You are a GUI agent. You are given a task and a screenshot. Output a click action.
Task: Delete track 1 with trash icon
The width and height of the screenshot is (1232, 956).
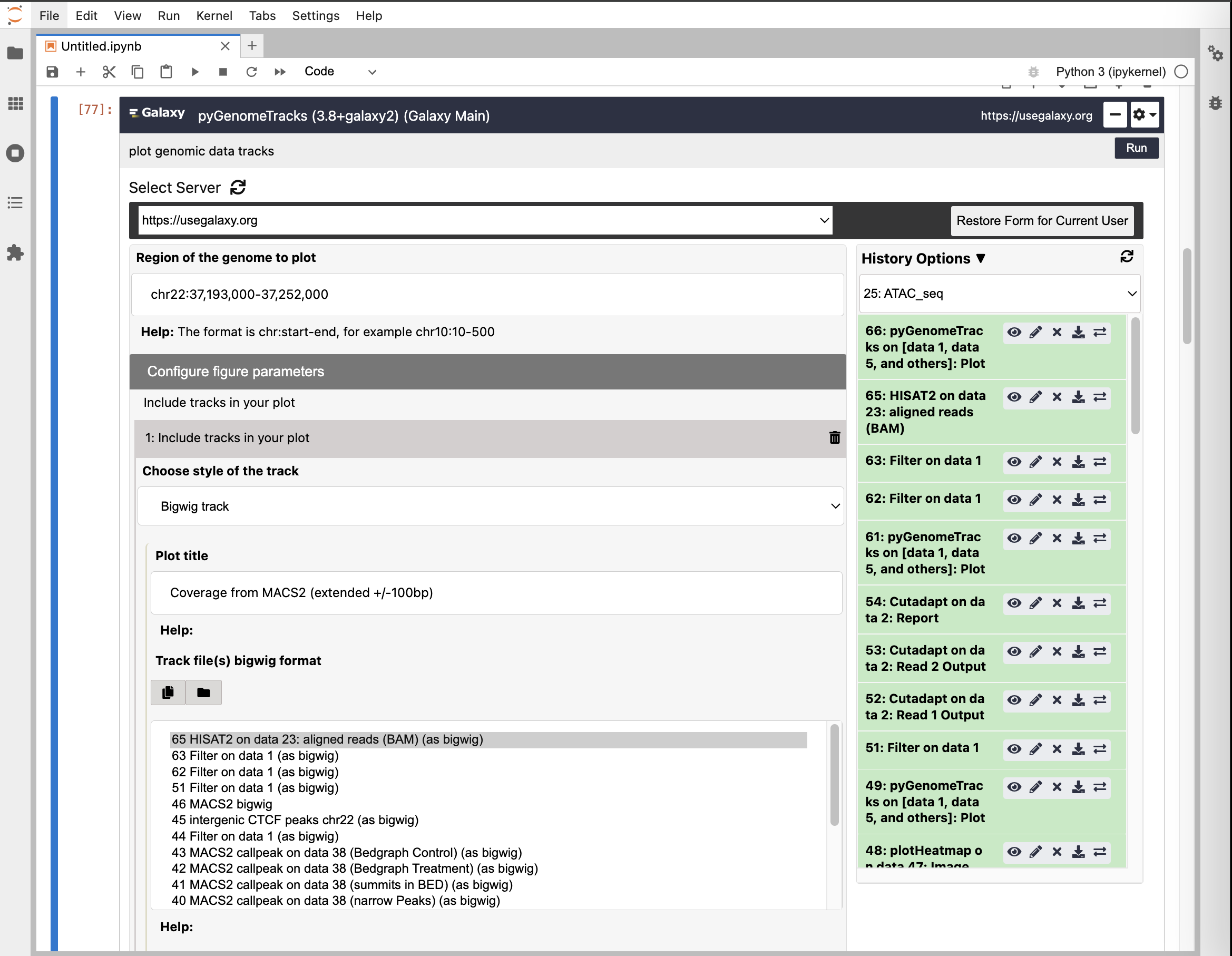834,437
